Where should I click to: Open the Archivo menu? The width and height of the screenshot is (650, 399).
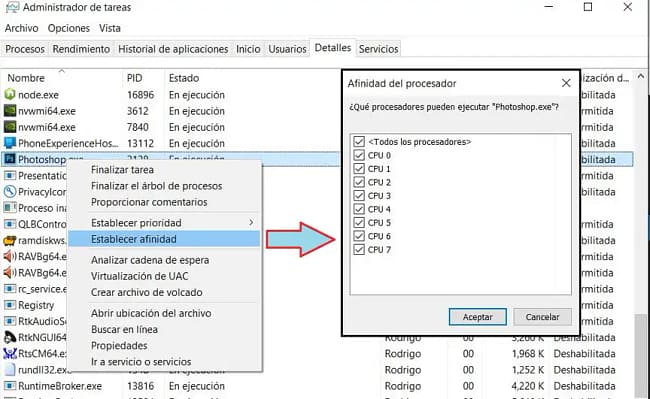pyautogui.click(x=22, y=28)
